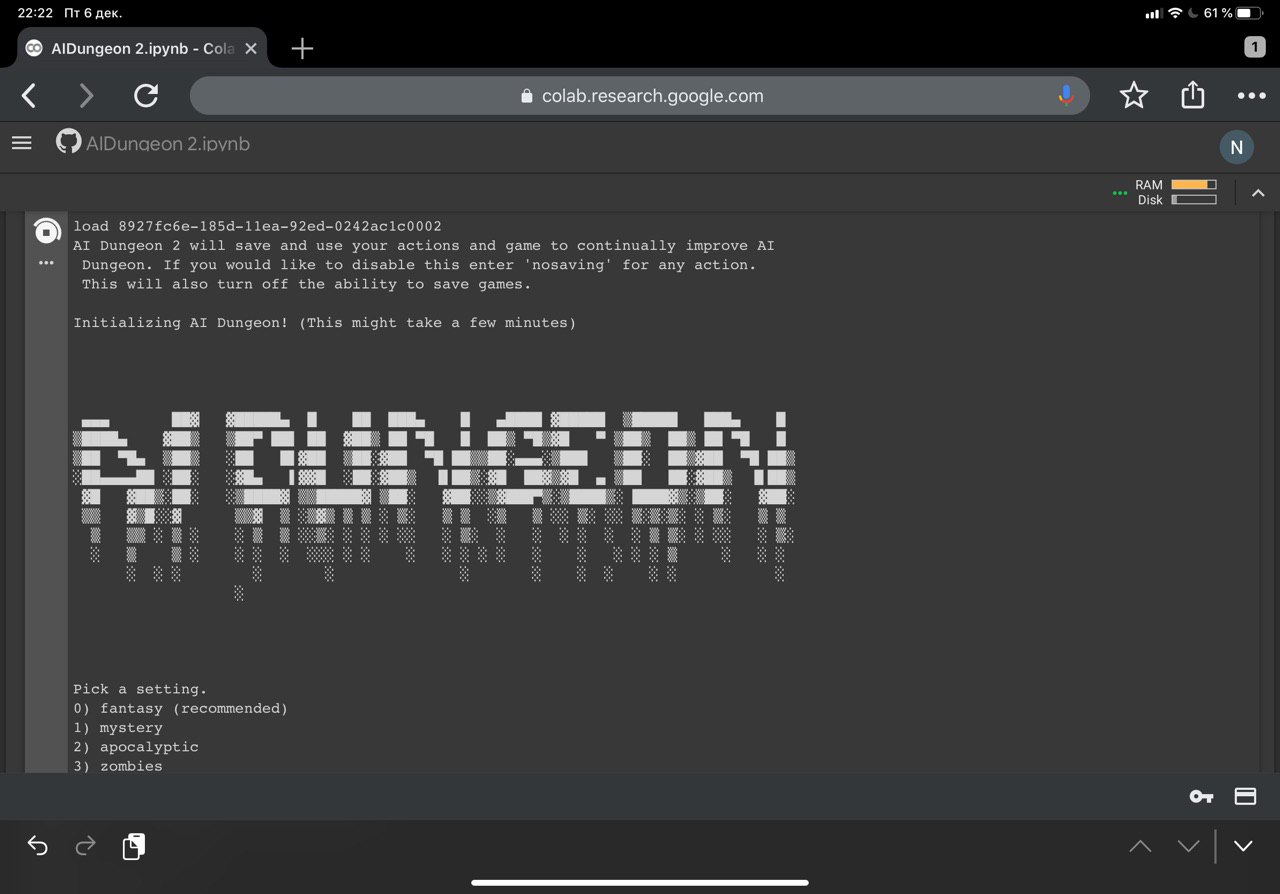
Task: Close the AIDungeon 2.ipynb tab
Action: click(x=250, y=48)
